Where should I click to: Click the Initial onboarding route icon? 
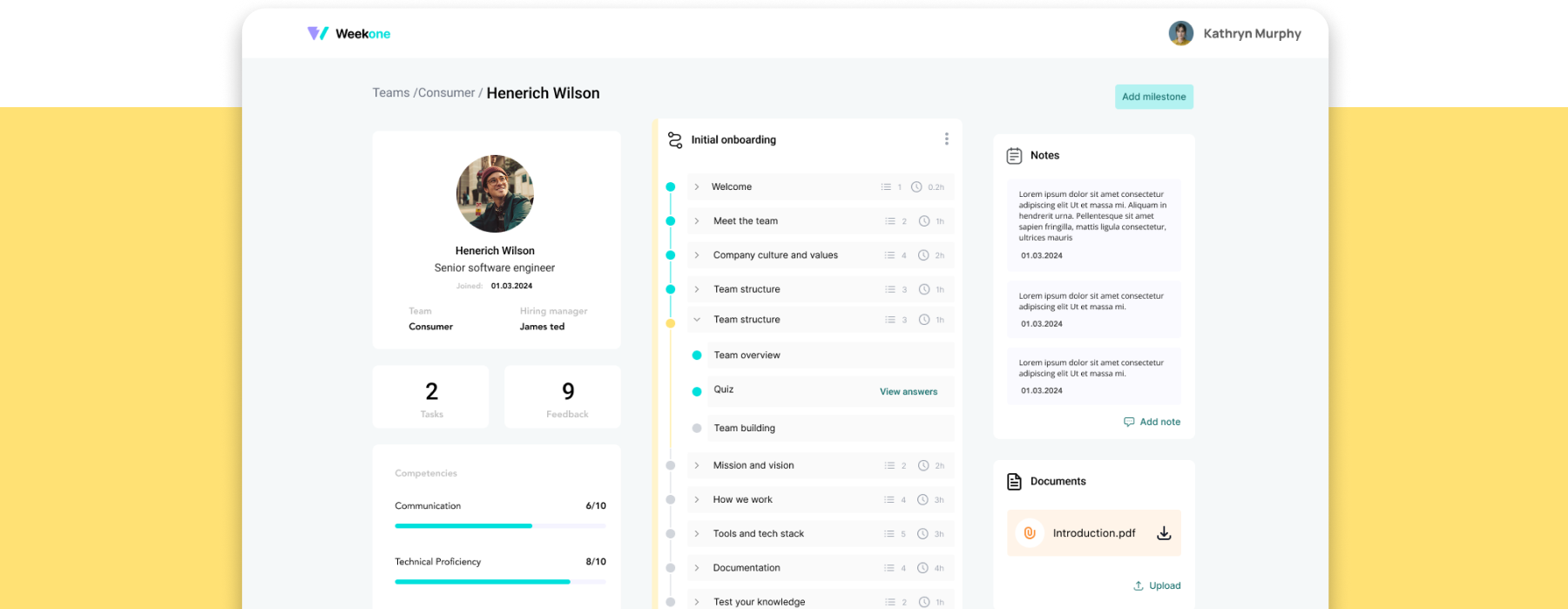(x=675, y=140)
